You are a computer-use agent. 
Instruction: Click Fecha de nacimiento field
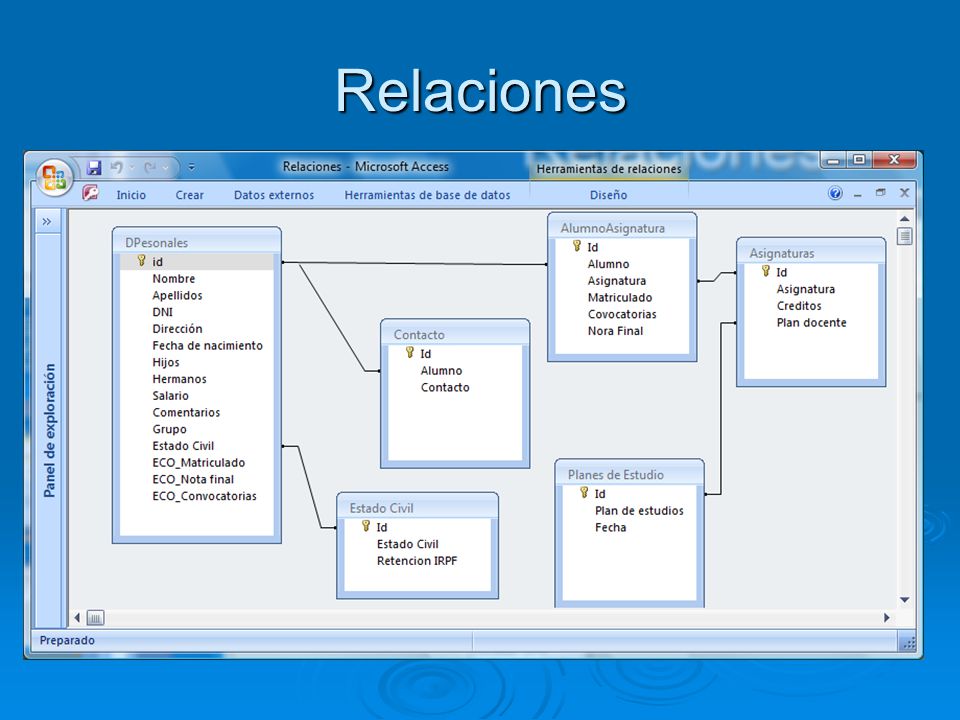[x=208, y=345]
